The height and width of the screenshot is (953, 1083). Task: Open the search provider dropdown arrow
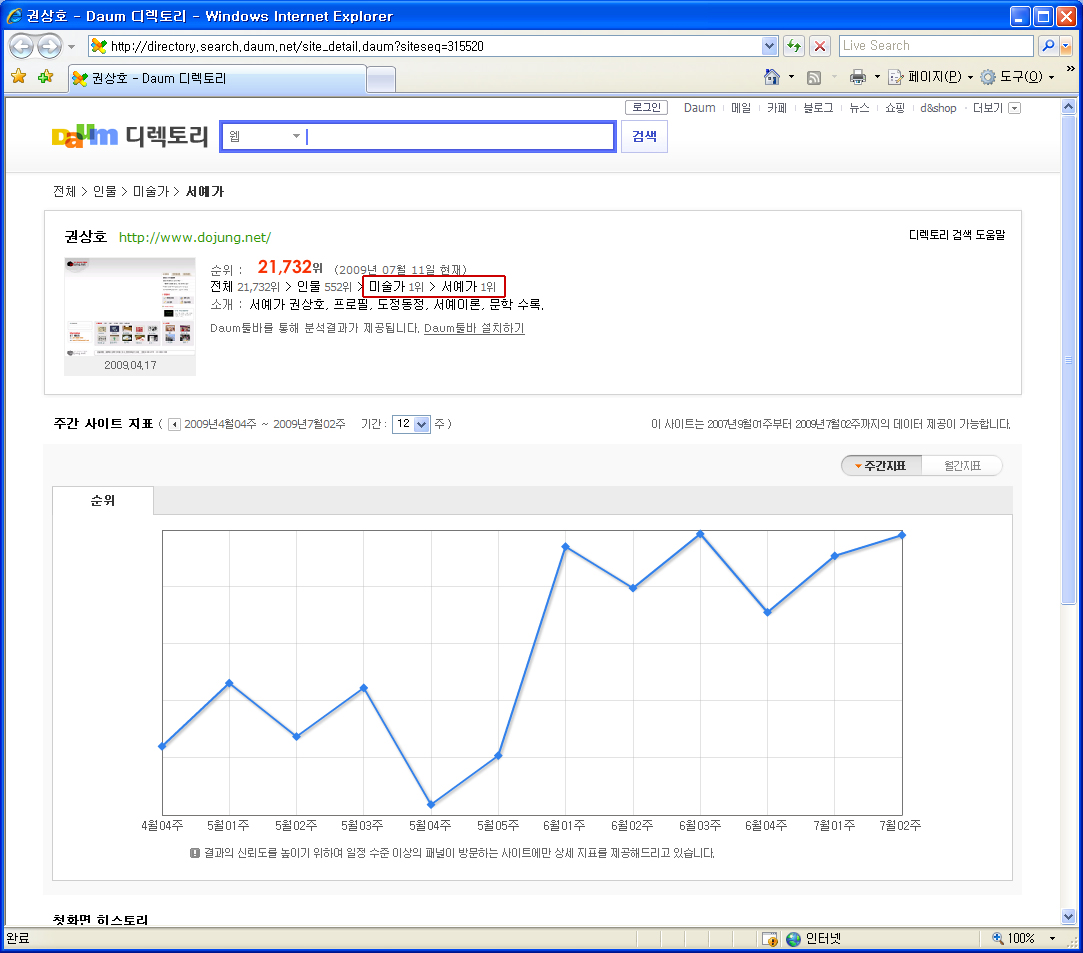coord(1066,46)
